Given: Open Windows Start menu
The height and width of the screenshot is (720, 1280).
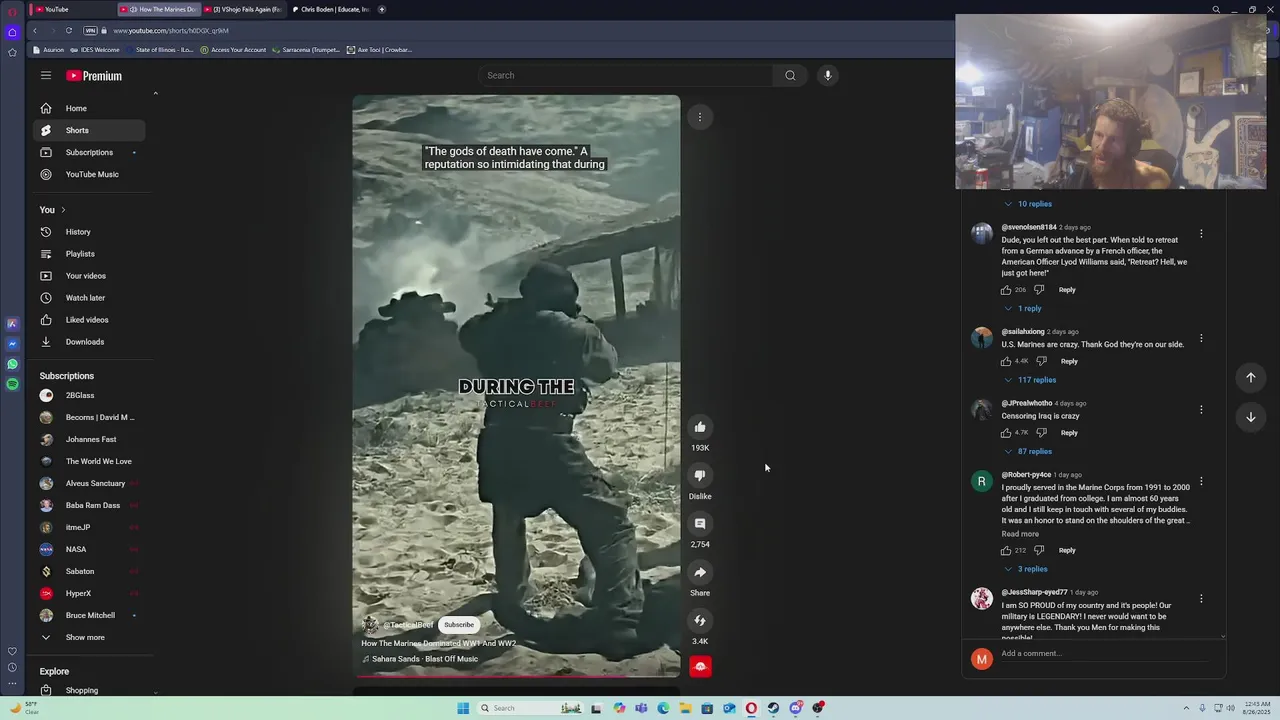Looking at the screenshot, I should (x=463, y=708).
